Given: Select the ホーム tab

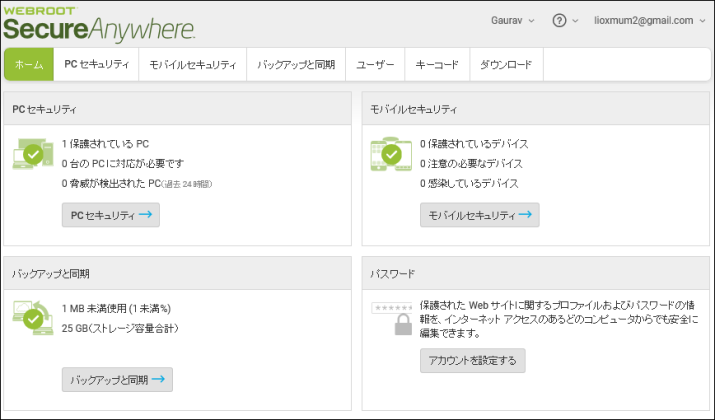Looking at the screenshot, I should 29,64.
